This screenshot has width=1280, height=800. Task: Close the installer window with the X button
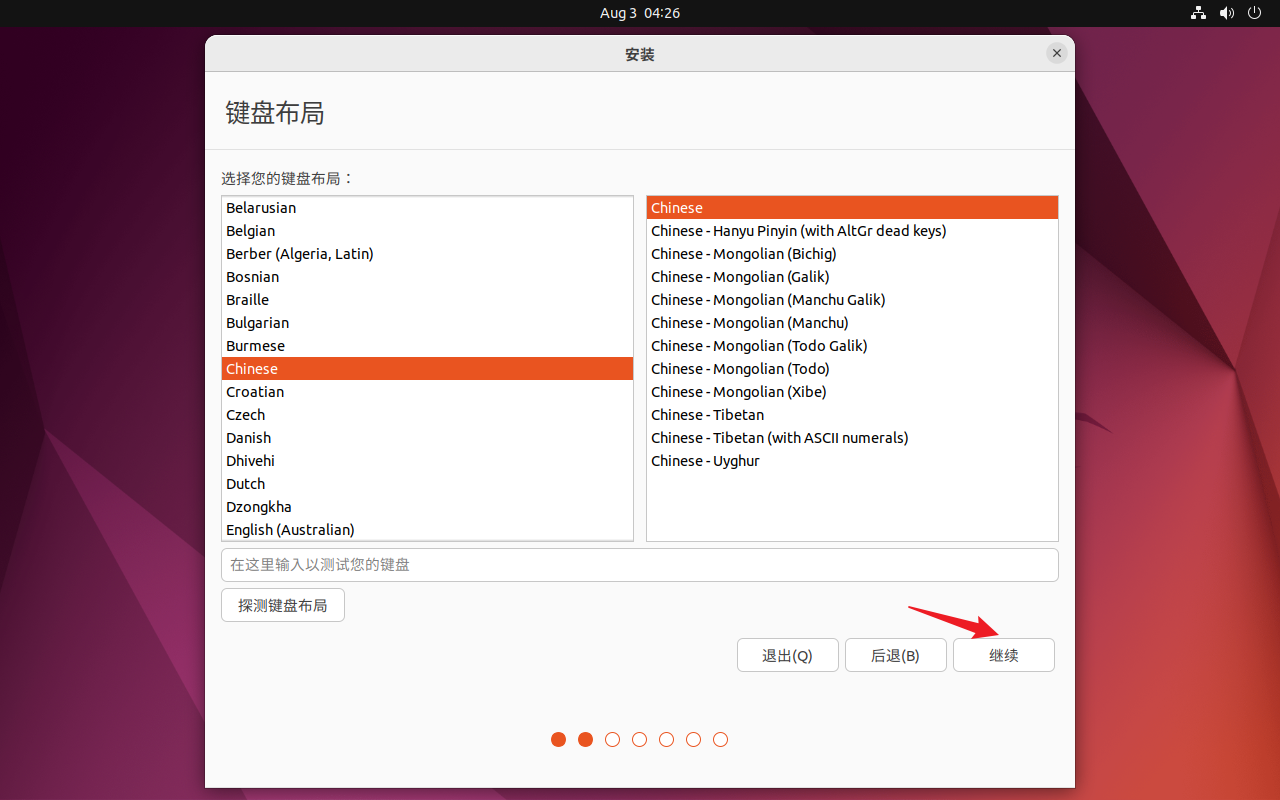[x=1056, y=54]
